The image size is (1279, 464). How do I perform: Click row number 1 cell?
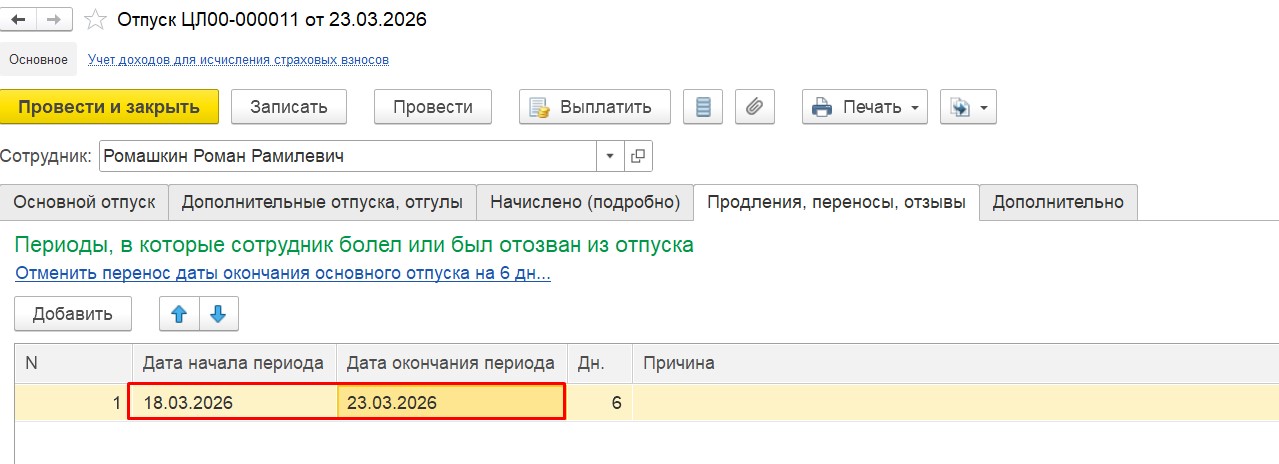coord(73,403)
